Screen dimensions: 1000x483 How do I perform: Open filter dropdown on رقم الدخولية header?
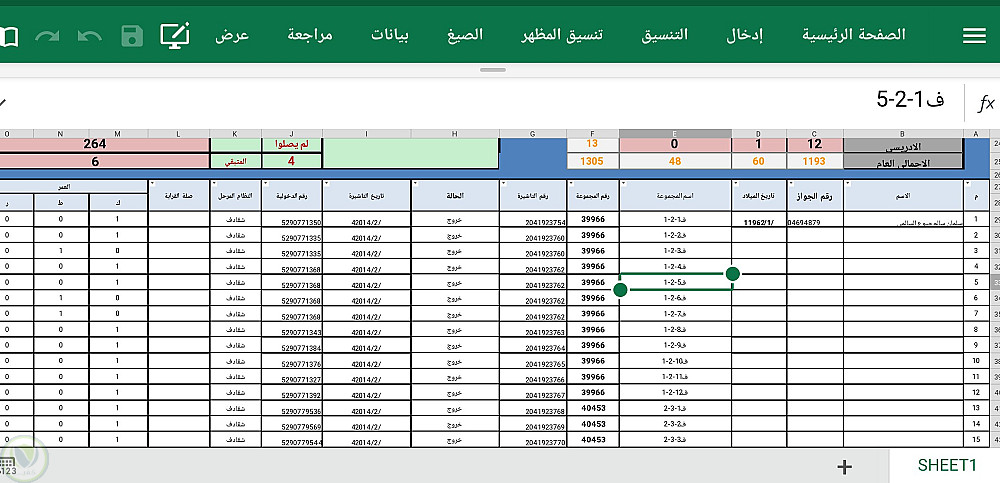tap(266, 184)
